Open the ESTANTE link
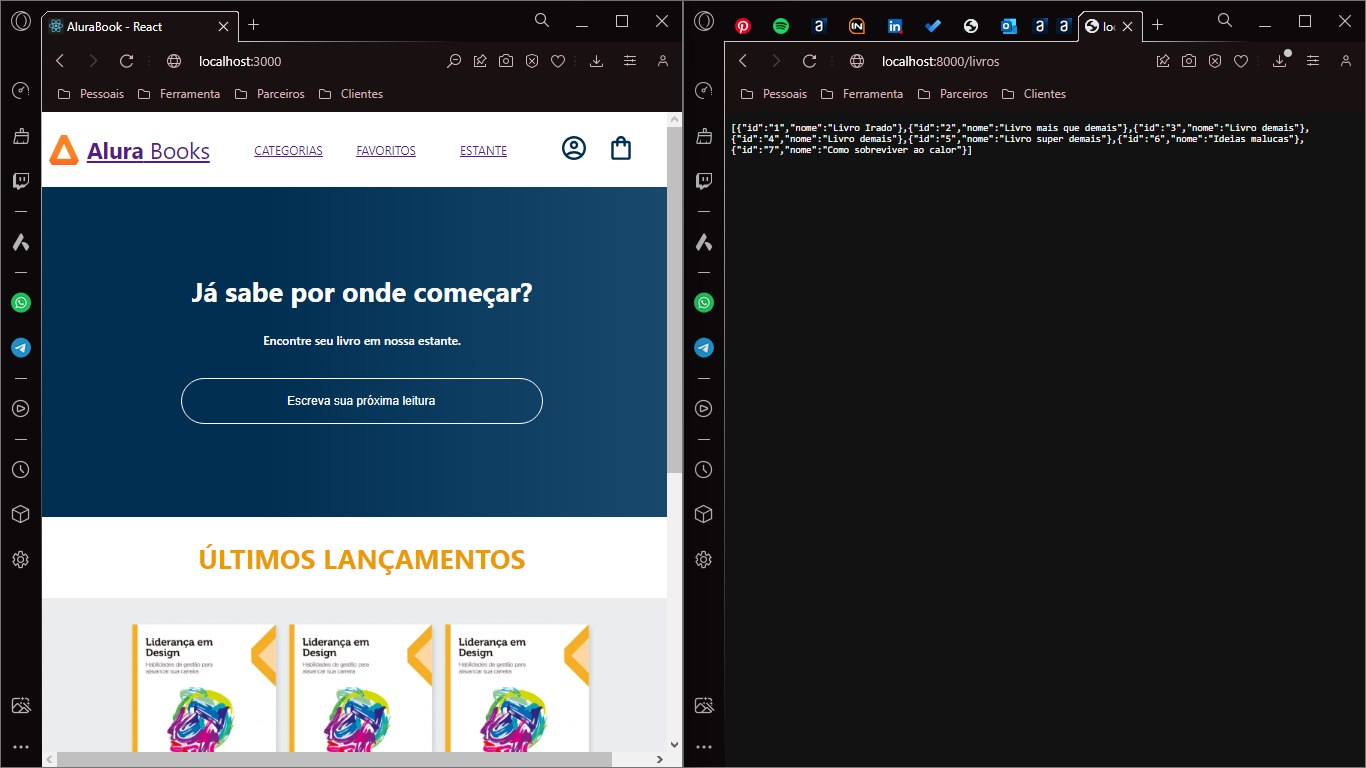This screenshot has height=768, width=1366. click(483, 151)
